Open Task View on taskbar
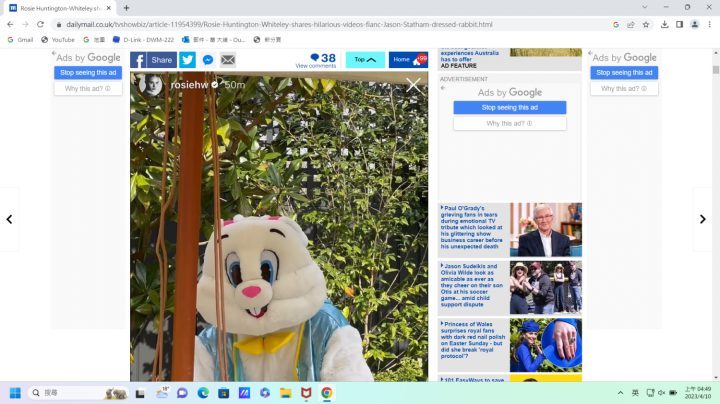The height and width of the screenshot is (404, 720). (140, 393)
